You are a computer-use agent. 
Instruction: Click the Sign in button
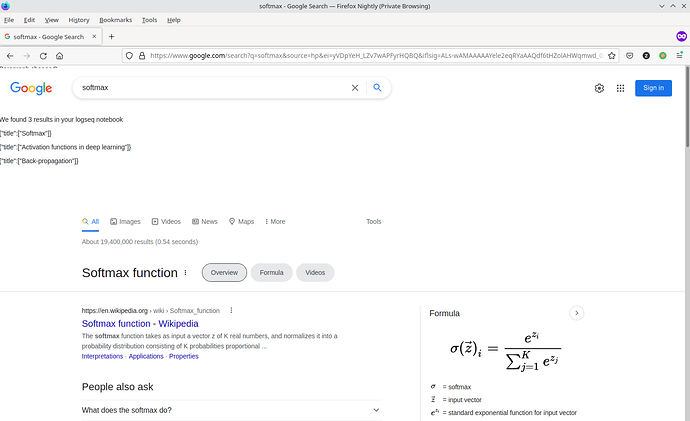pyautogui.click(x=653, y=88)
